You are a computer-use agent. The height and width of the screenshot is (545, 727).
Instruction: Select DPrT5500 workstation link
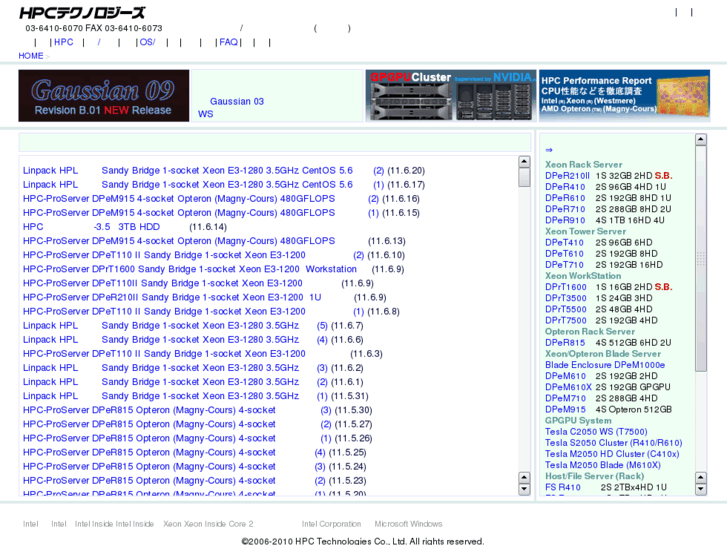point(566,309)
